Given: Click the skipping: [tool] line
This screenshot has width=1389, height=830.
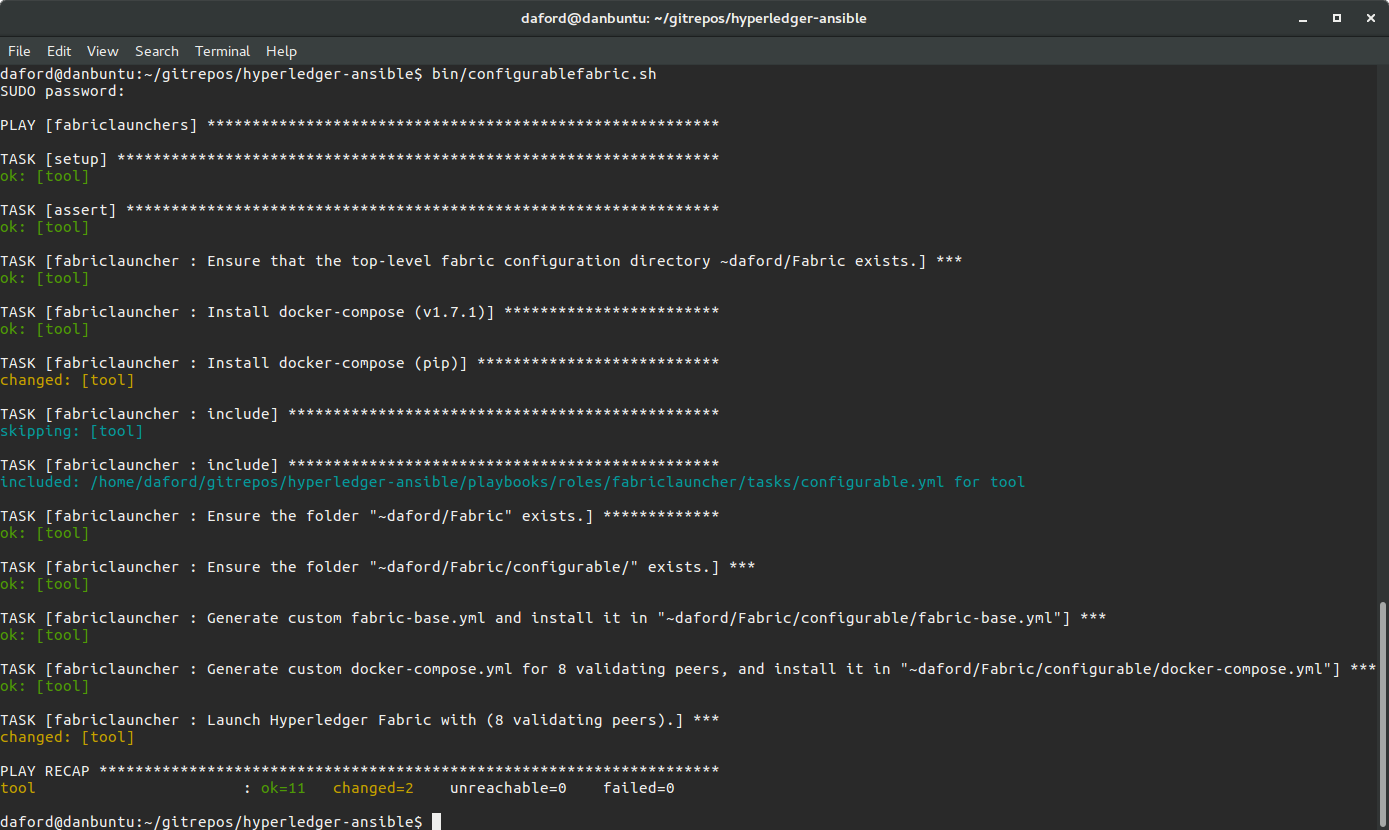Looking at the screenshot, I should (72, 431).
